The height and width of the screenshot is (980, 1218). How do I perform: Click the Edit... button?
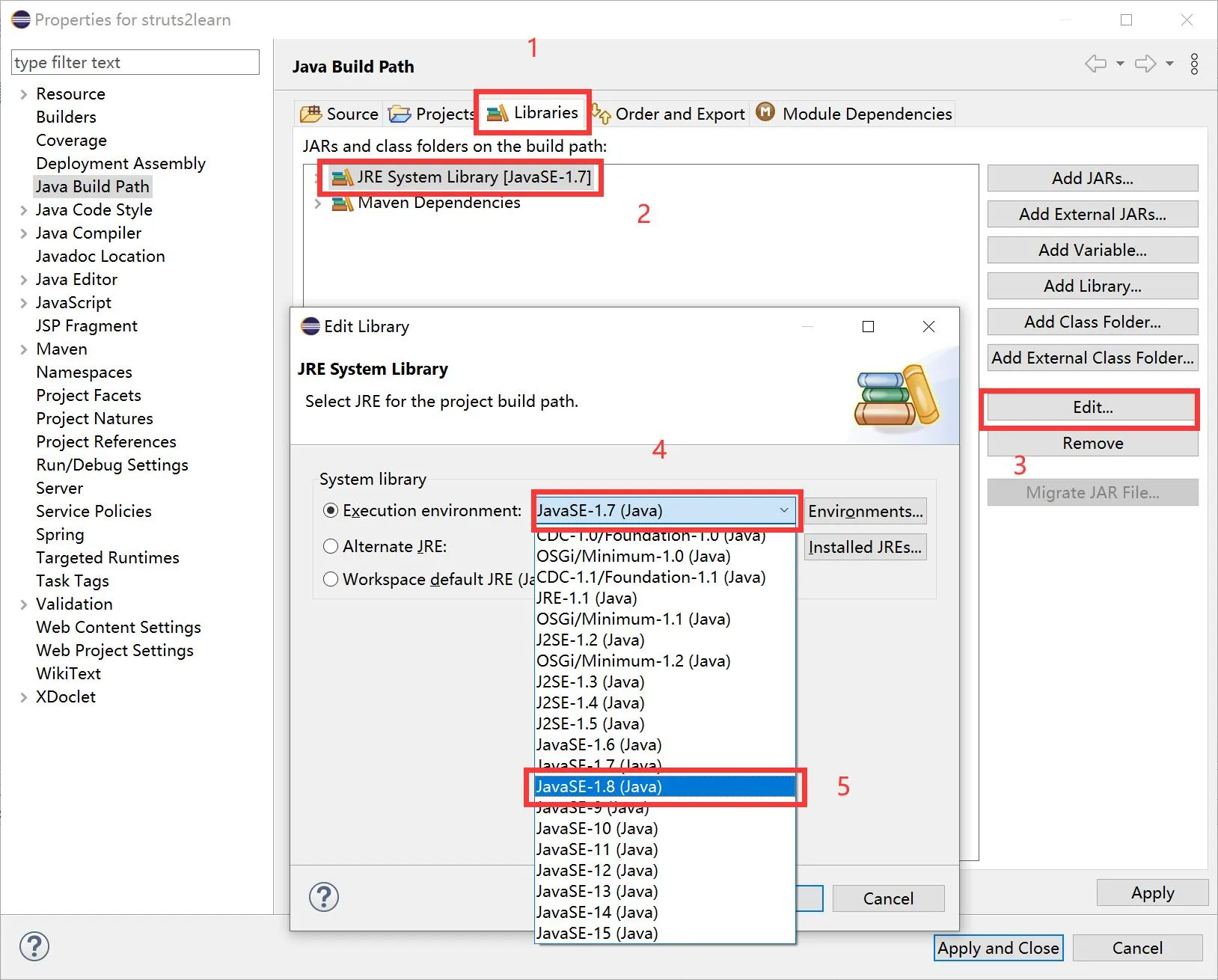click(1092, 407)
